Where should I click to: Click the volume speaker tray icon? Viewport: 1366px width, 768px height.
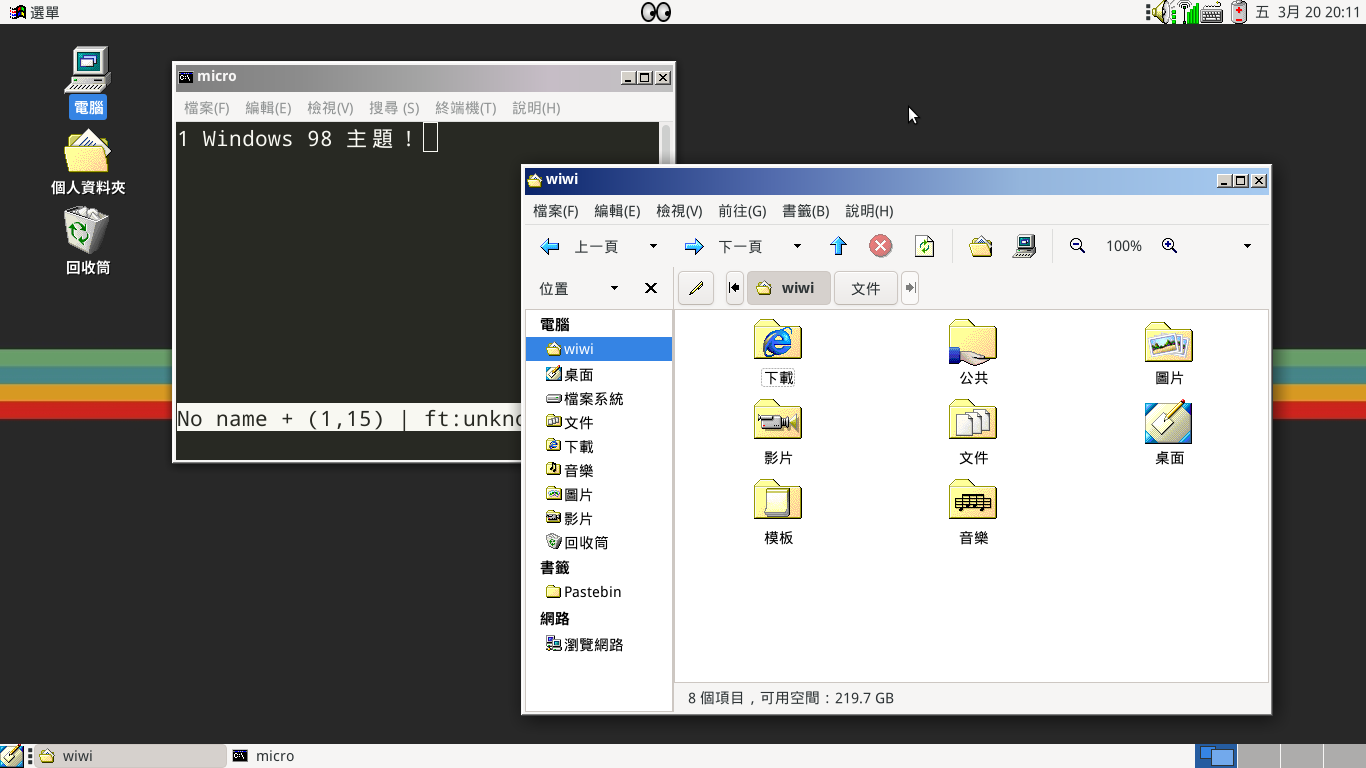tap(1160, 12)
